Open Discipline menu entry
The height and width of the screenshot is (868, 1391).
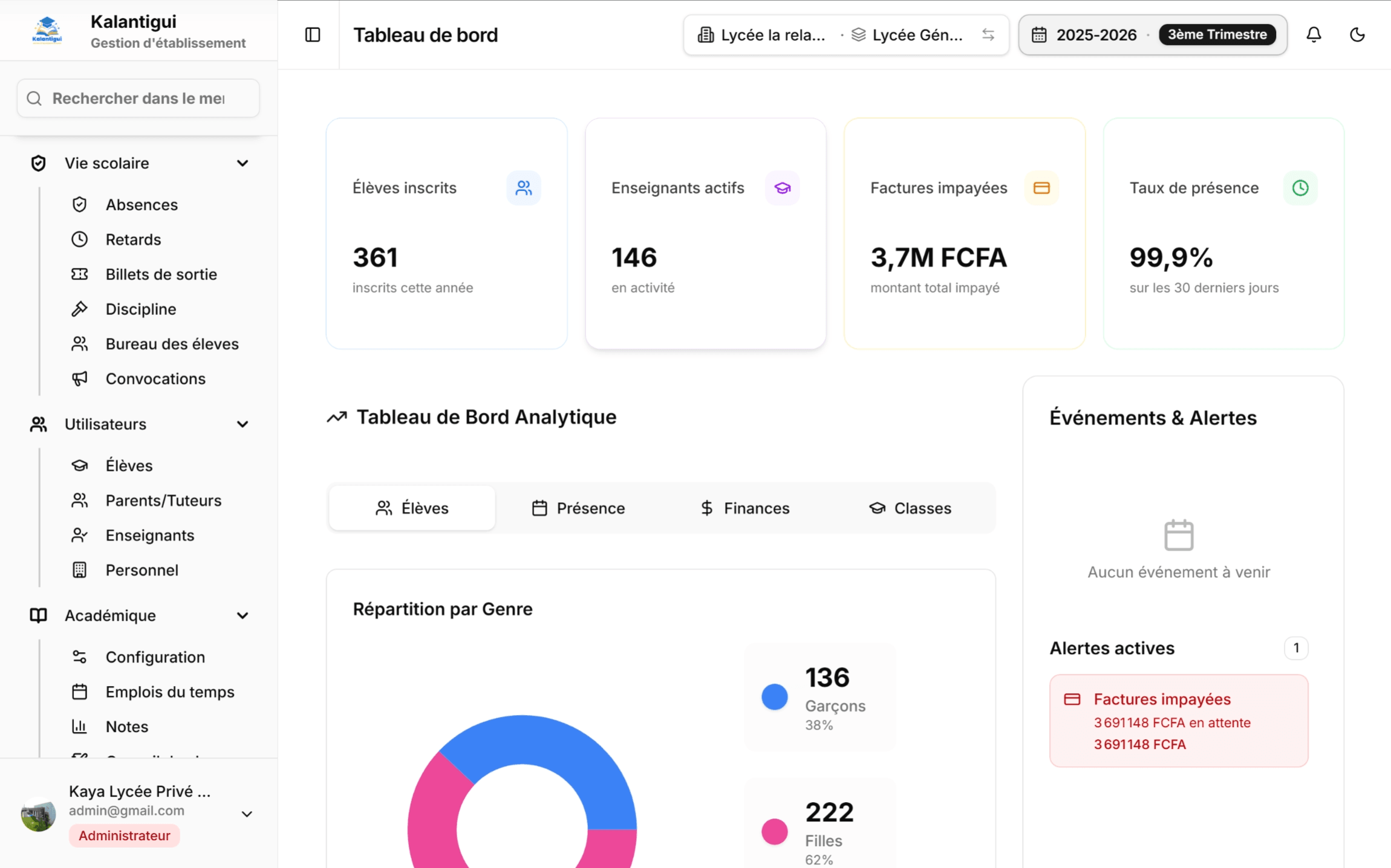tap(141, 309)
